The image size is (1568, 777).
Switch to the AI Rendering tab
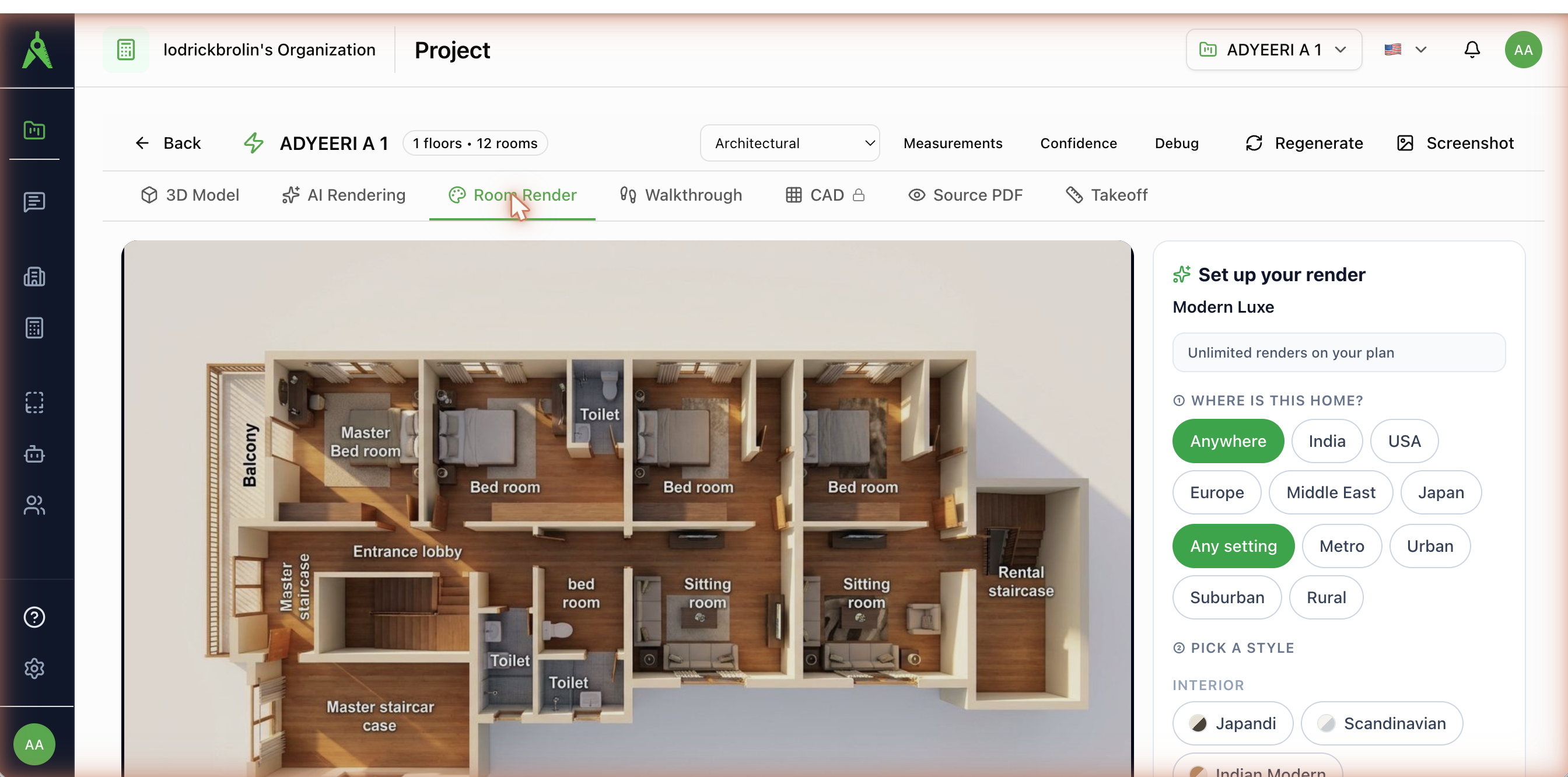344,195
